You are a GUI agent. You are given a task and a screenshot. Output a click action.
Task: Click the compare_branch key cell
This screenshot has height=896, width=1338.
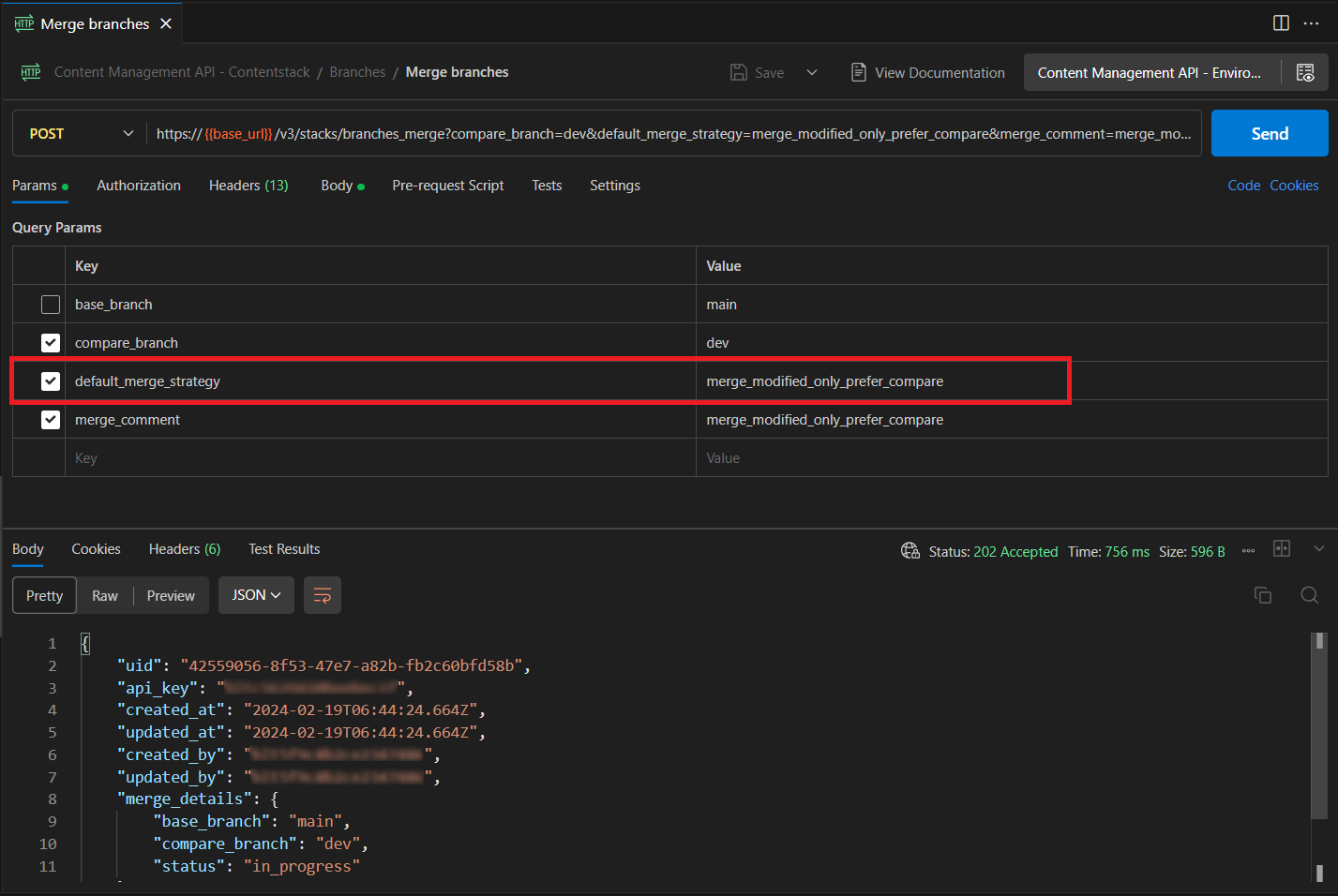pyautogui.click(x=381, y=343)
